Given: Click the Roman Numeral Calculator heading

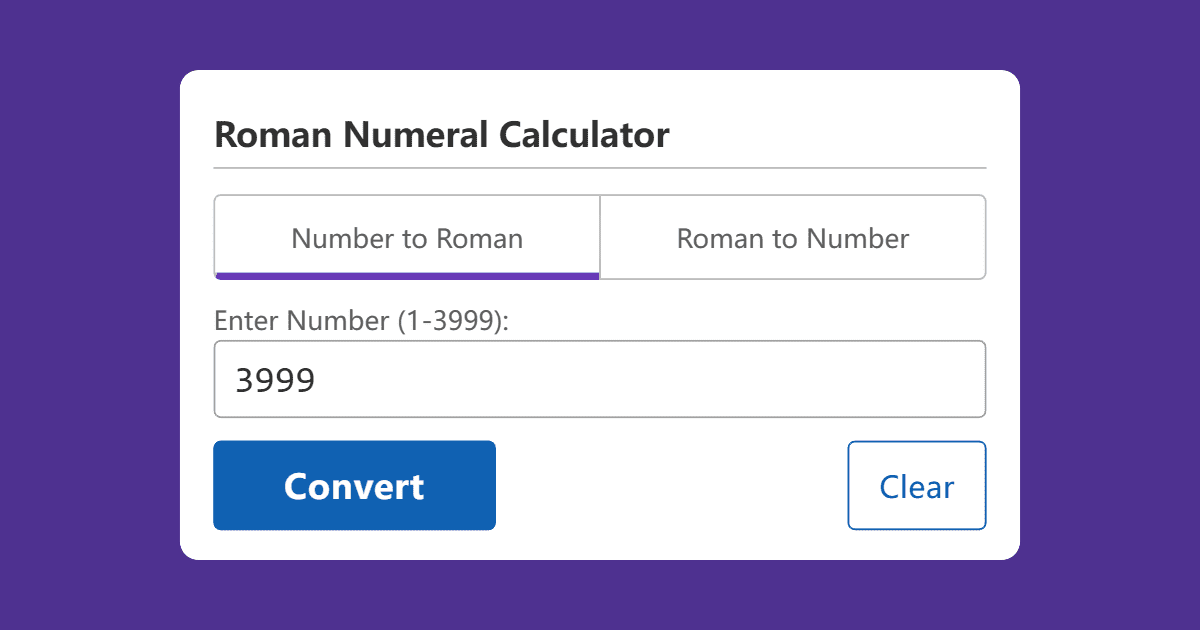Looking at the screenshot, I should (442, 134).
